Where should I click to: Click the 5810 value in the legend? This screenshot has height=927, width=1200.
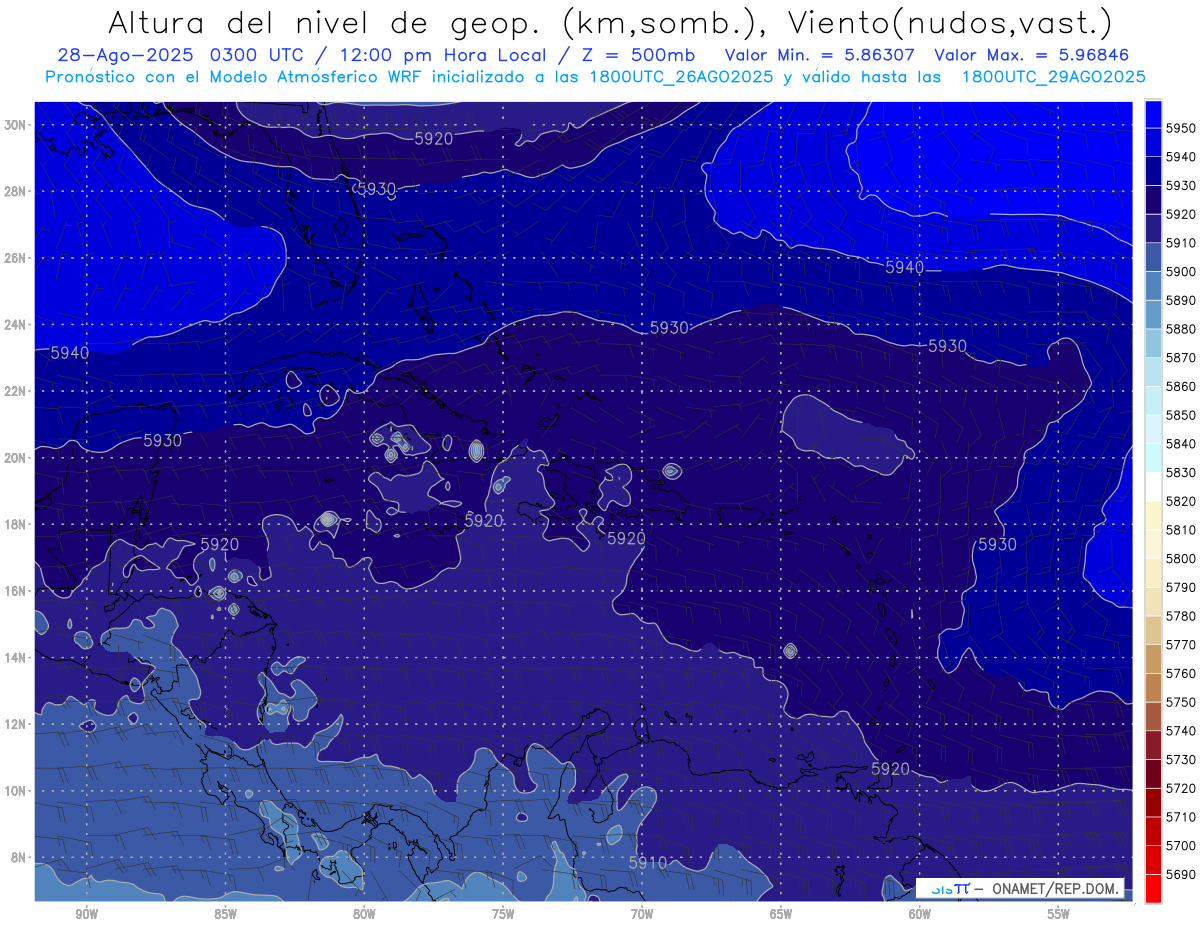[1181, 529]
